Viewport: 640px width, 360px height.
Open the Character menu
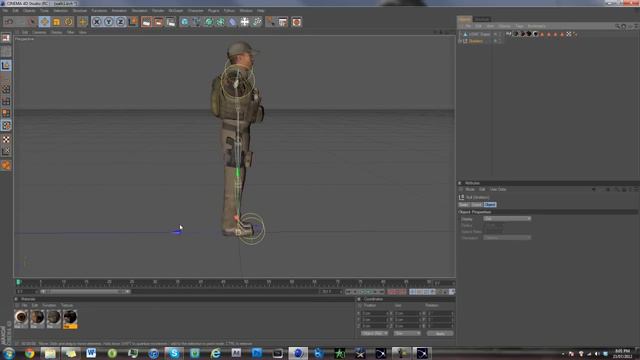point(196,11)
